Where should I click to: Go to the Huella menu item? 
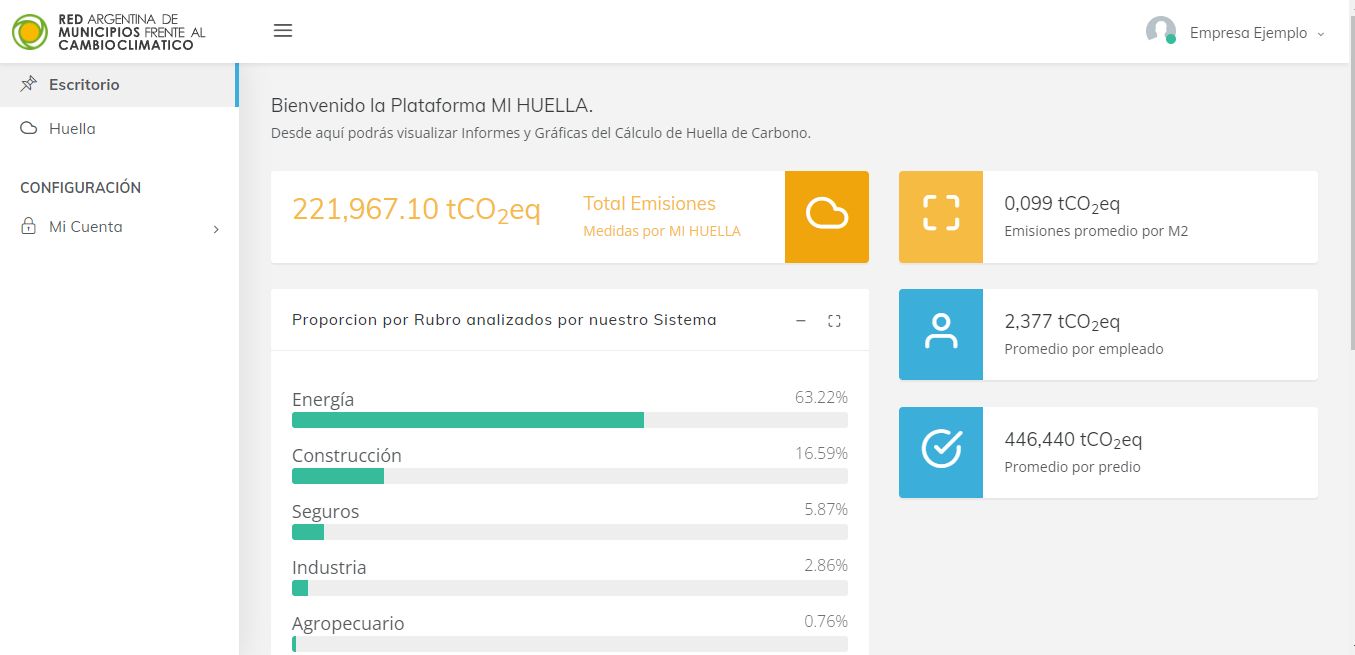click(x=72, y=129)
